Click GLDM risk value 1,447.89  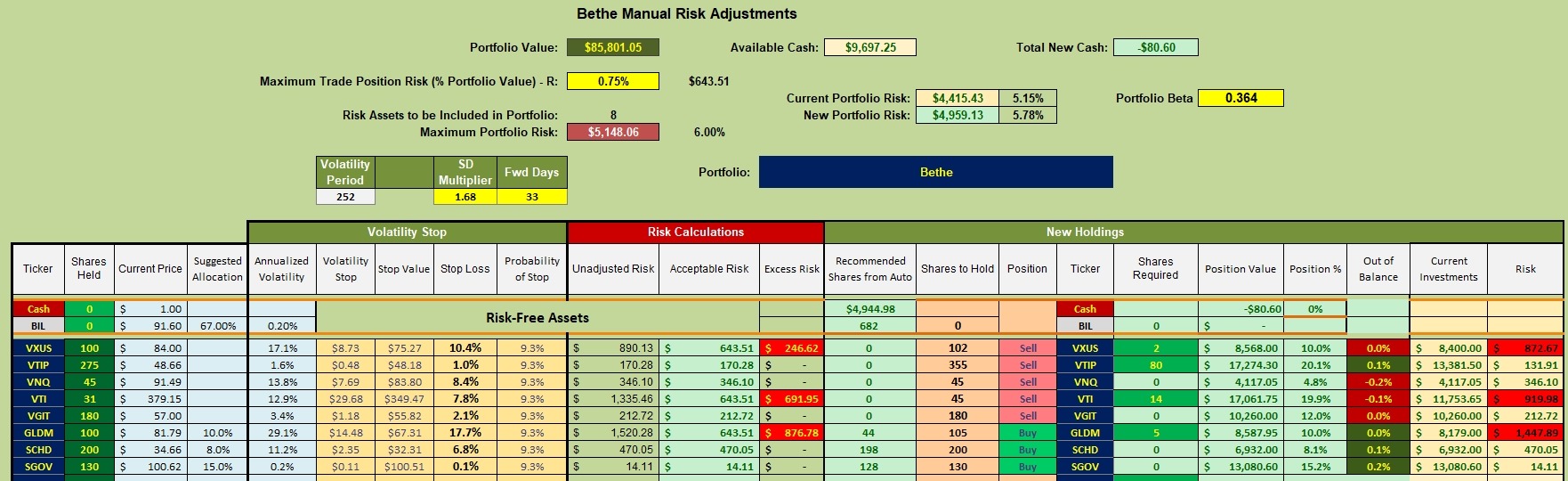1525,433
